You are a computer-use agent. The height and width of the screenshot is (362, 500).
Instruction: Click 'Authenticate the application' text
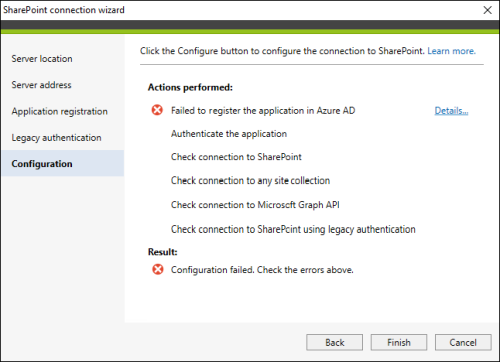point(229,134)
